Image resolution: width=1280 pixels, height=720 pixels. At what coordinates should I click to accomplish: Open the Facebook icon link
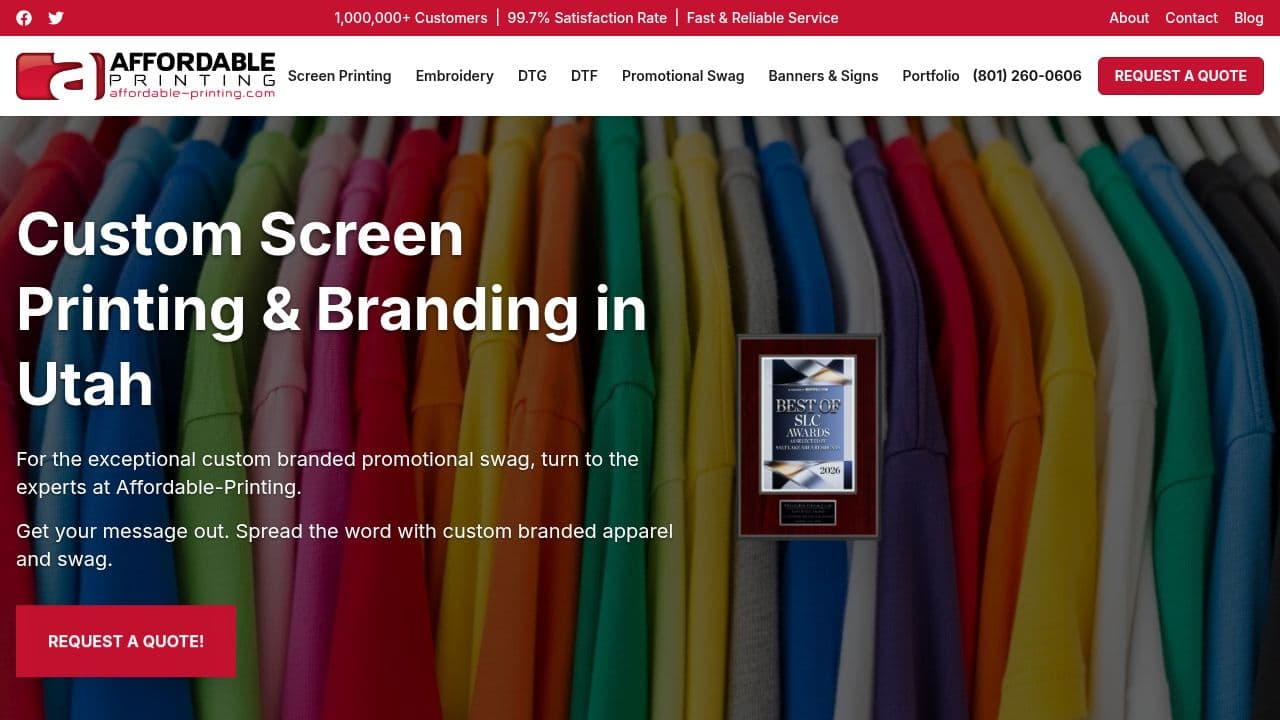pyautogui.click(x=24, y=18)
